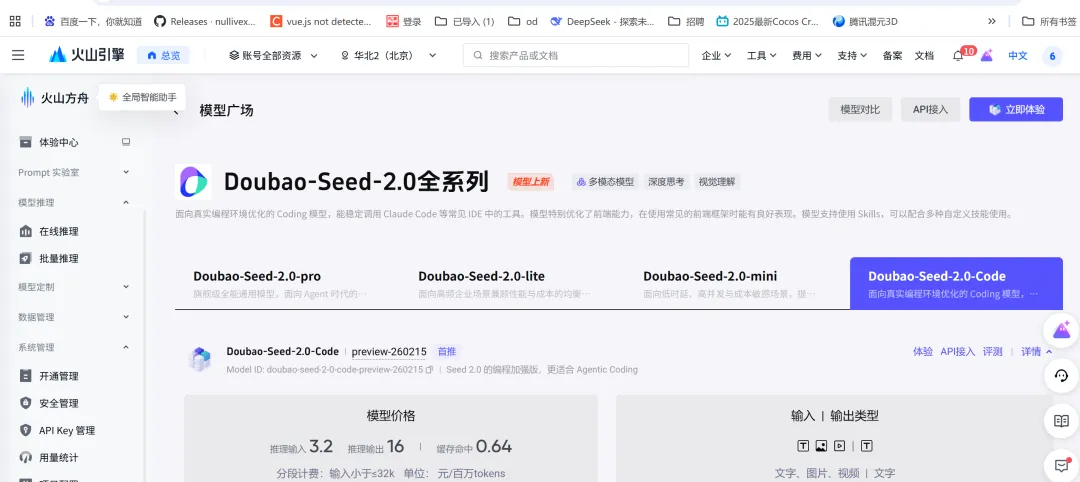The height and width of the screenshot is (482, 1080).
Task: Open the 支持 dropdown menu
Action: tap(852, 56)
